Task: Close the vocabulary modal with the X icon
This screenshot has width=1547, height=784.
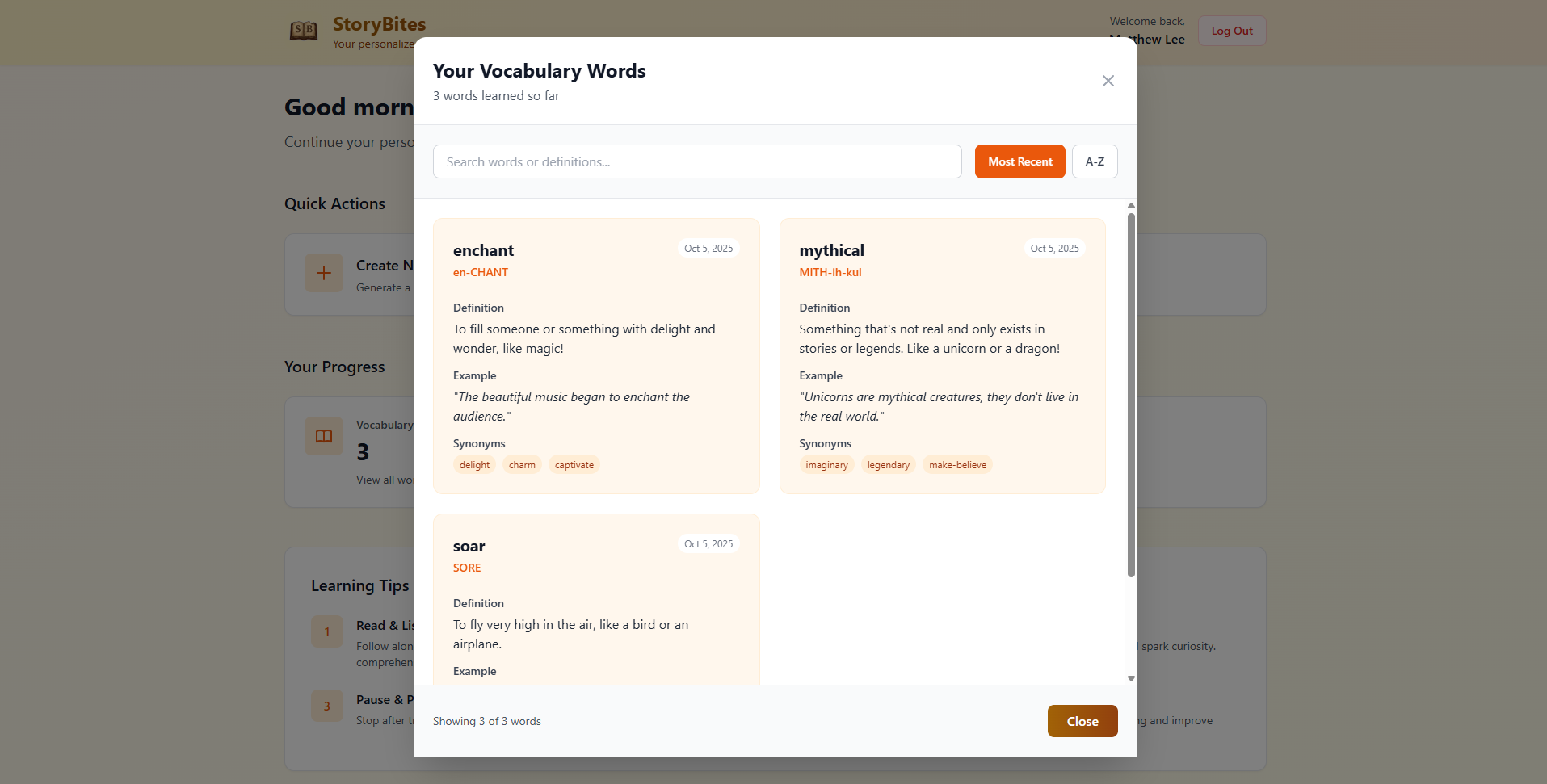Action: pos(1108,81)
